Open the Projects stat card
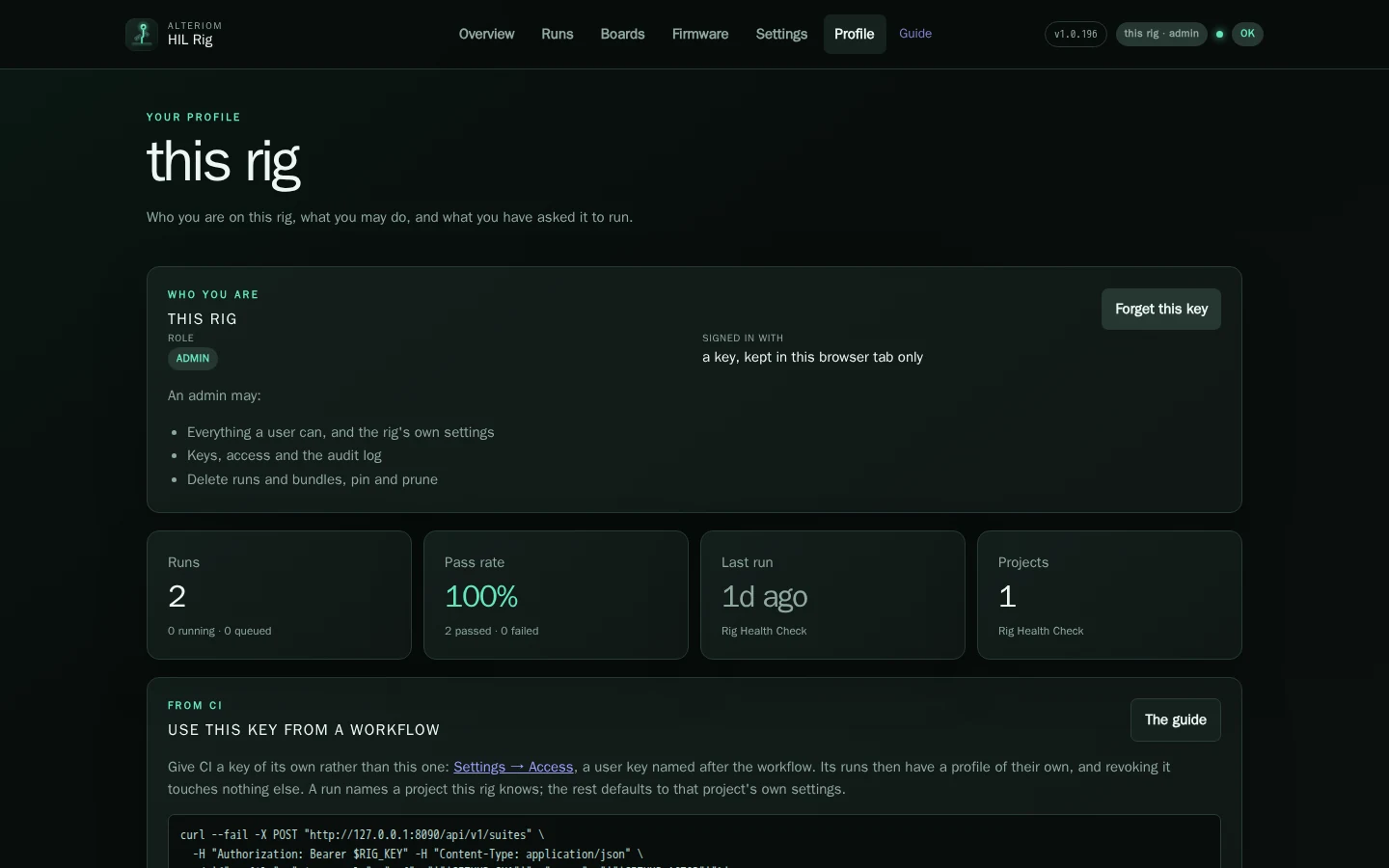Screen dimensions: 1389x868 click(1109, 595)
